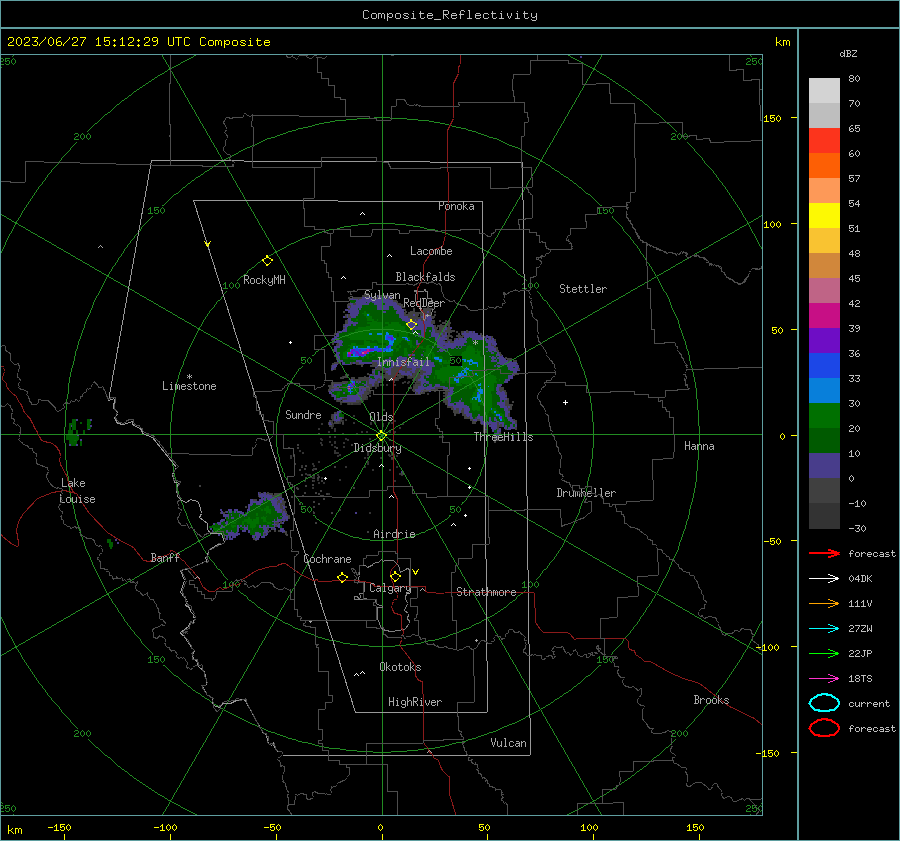Click the Strathmore city label

click(x=486, y=592)
